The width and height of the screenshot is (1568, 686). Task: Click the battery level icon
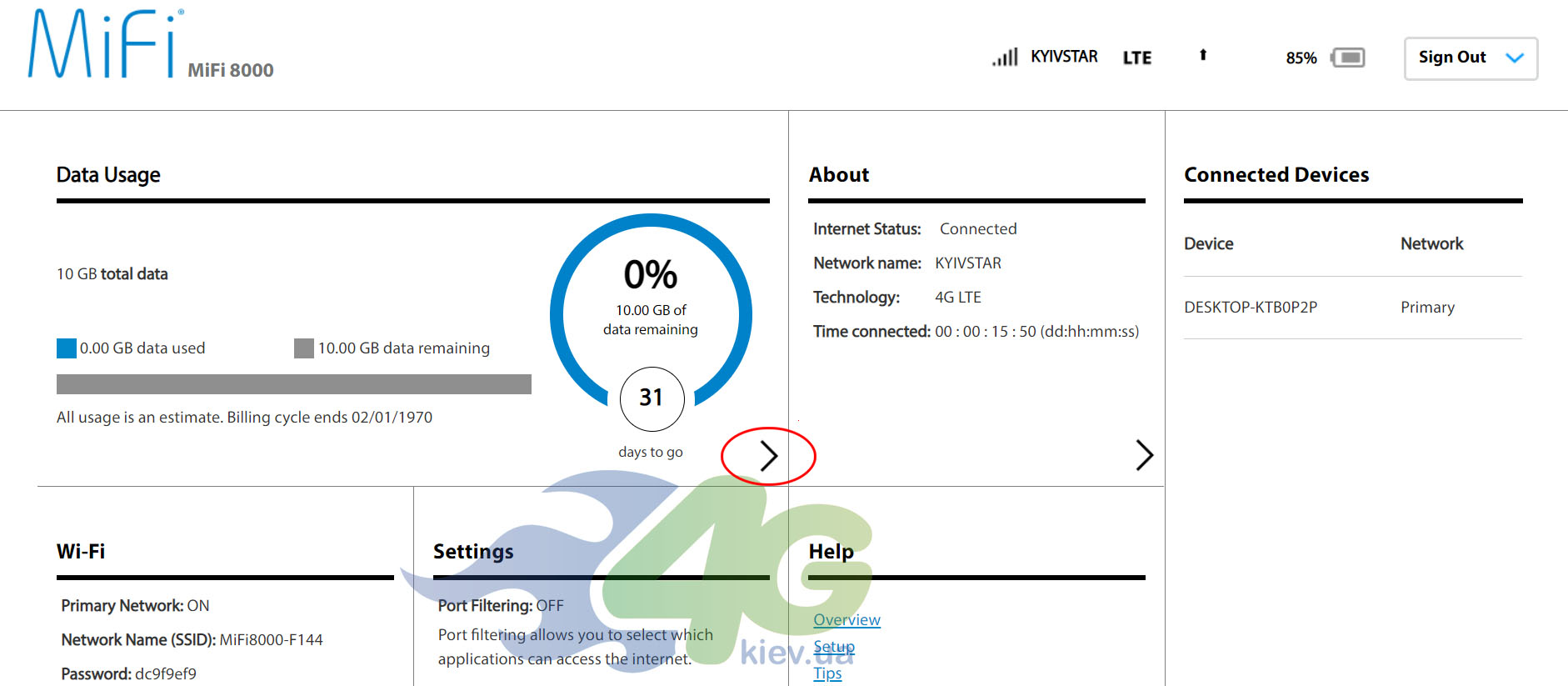[x=1347, y=58]
